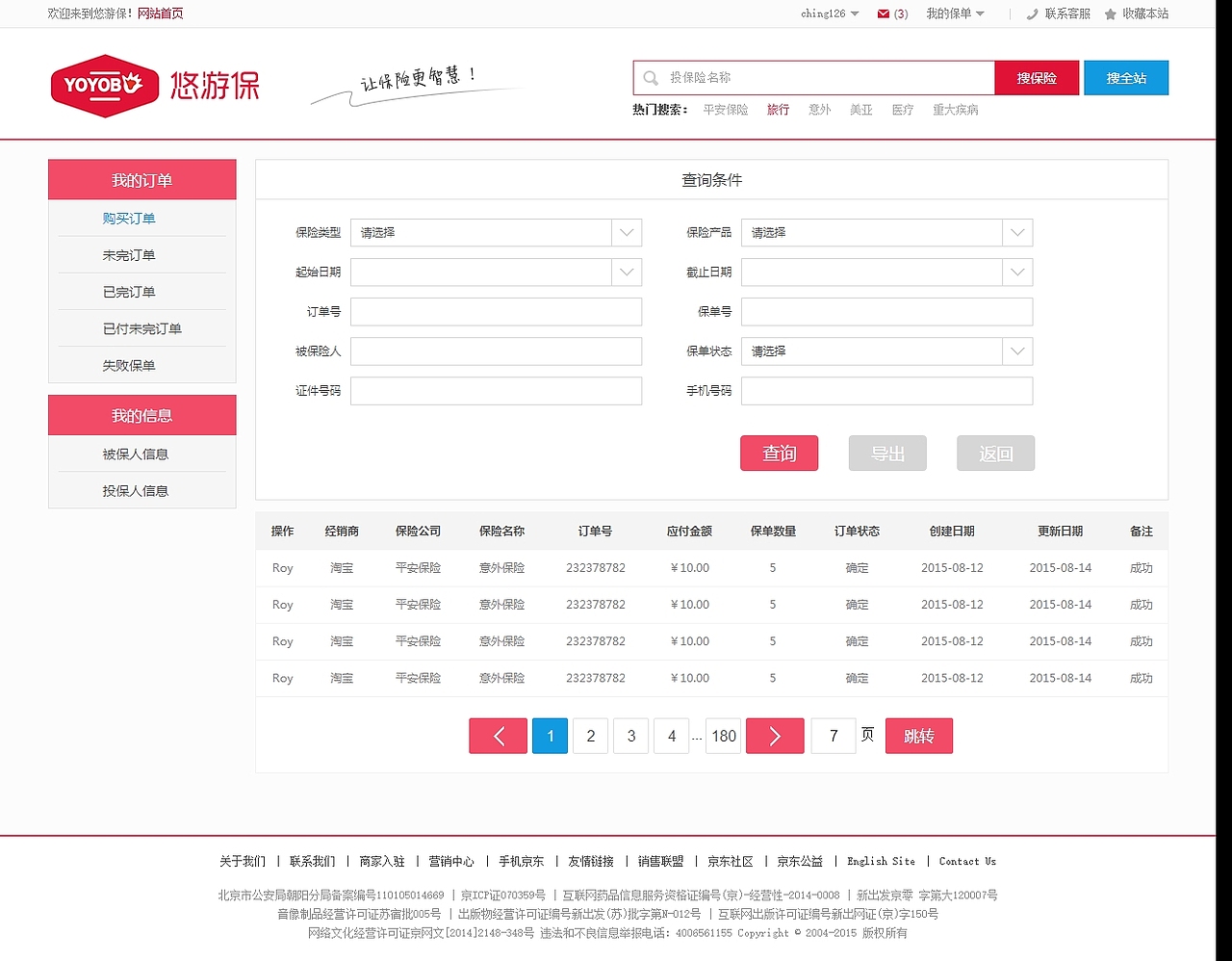The height and width of the screenshot is (961, 1232).
Task: Click the 我的信息 sidebar header
Action: point(142,415)
